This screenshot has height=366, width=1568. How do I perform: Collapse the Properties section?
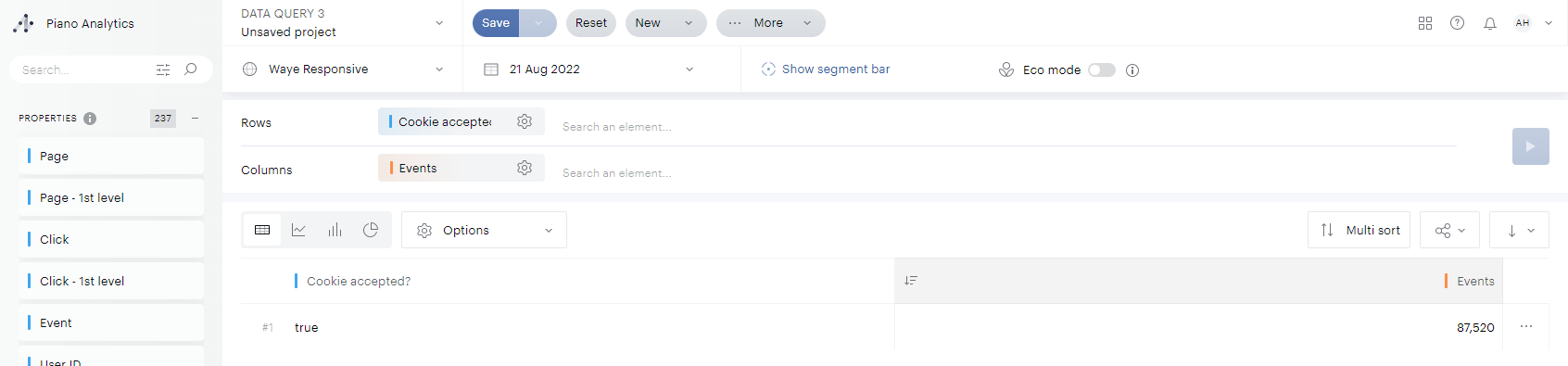[195, 118]
